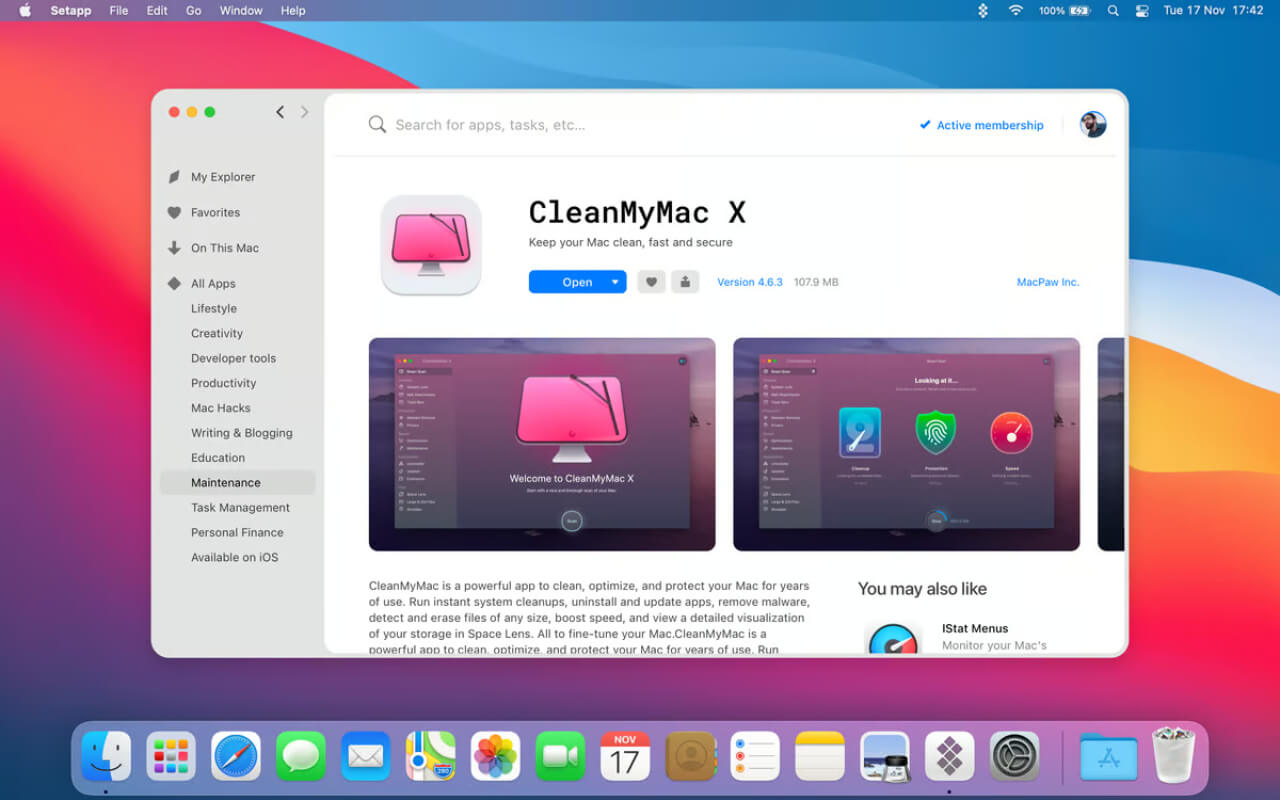Open Reminders from the Dock

coord(755,756)
